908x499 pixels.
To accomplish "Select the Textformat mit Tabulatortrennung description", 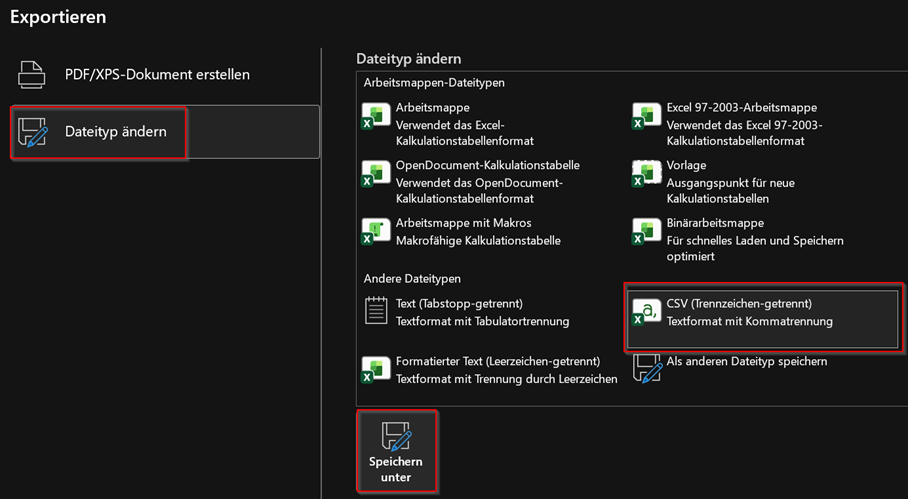I will [x=482, y=321].
